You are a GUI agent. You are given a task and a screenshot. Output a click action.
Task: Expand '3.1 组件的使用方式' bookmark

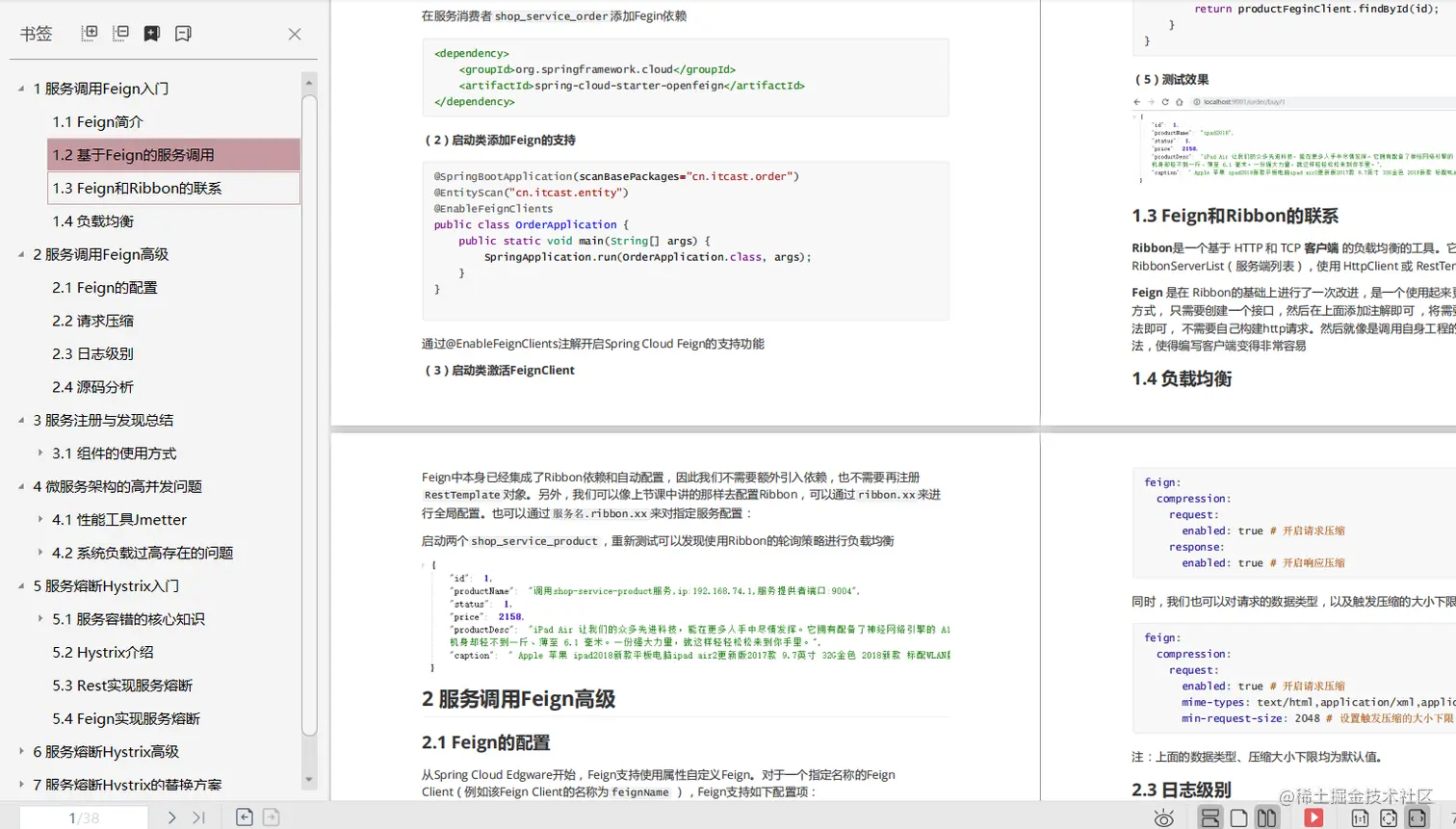[40, 453]
